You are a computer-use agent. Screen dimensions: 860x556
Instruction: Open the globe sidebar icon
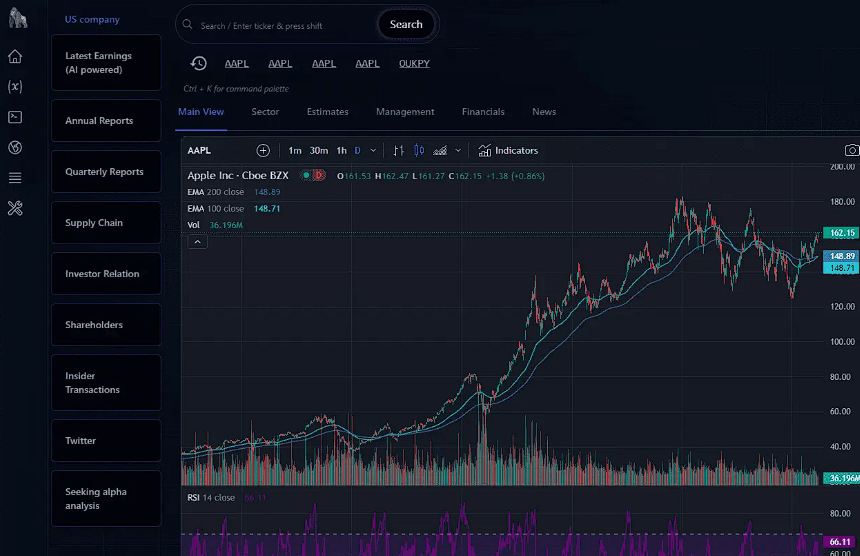click(x=15, y=147)
